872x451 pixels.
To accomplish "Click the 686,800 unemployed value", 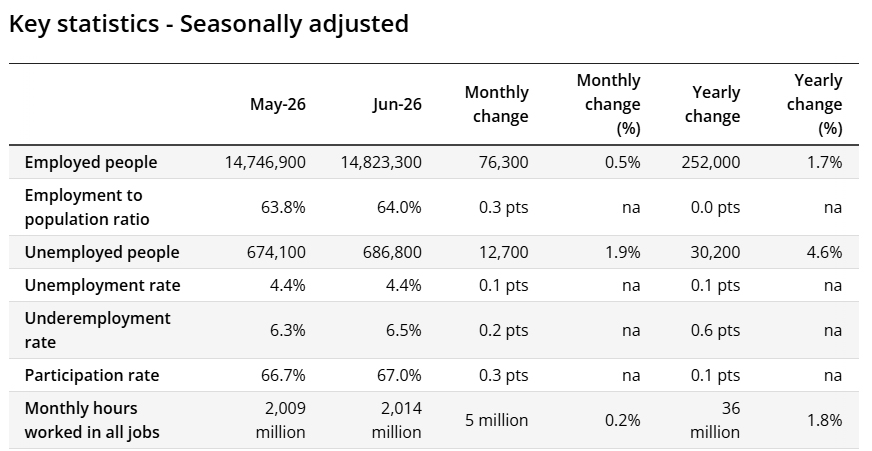I will coord(392,252).
